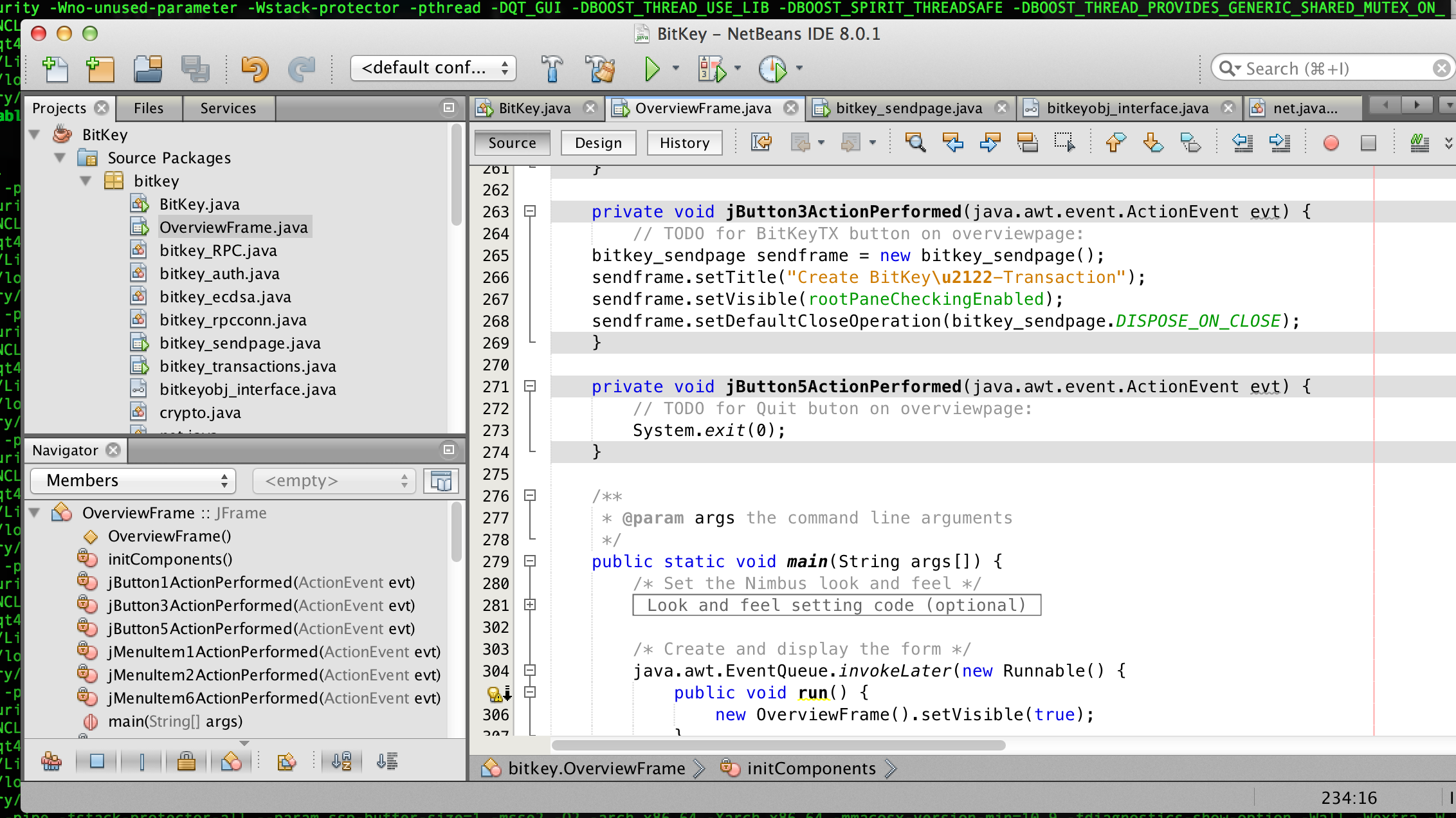The width and height of the screenshot is (1456, 818).
Task: Open the default configuration dropdown
Action: point(433,68)
